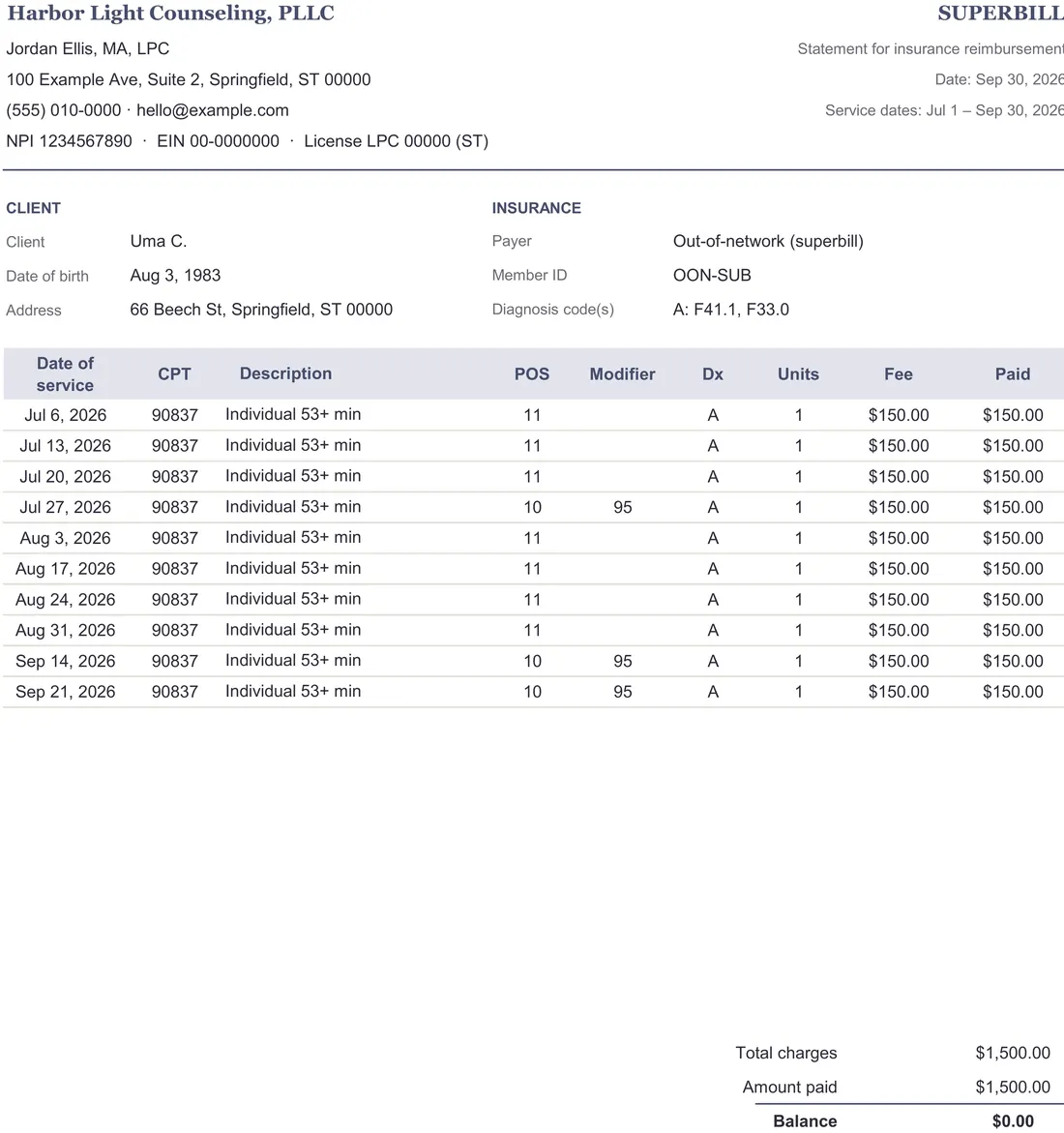
Task: Click the fee in the Jul 13 row
Action: click(x=899, y=446)
